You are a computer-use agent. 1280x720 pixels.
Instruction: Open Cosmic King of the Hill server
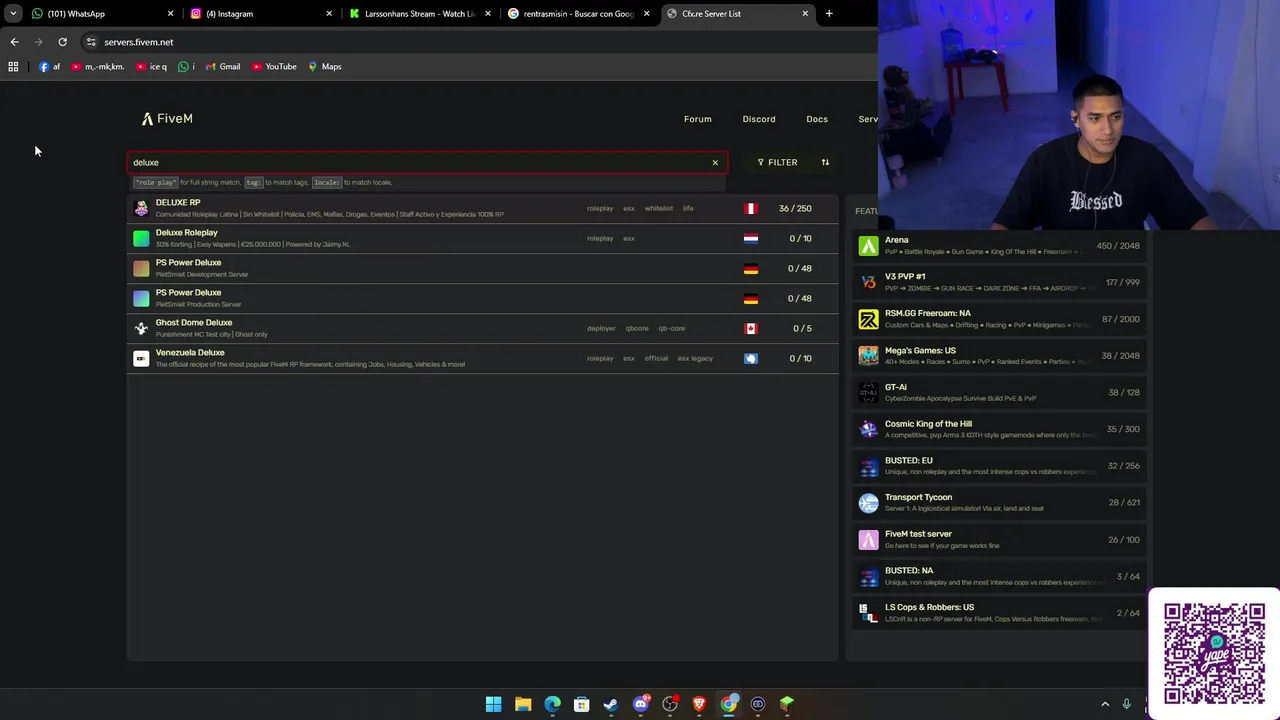[x=999, y=429]
